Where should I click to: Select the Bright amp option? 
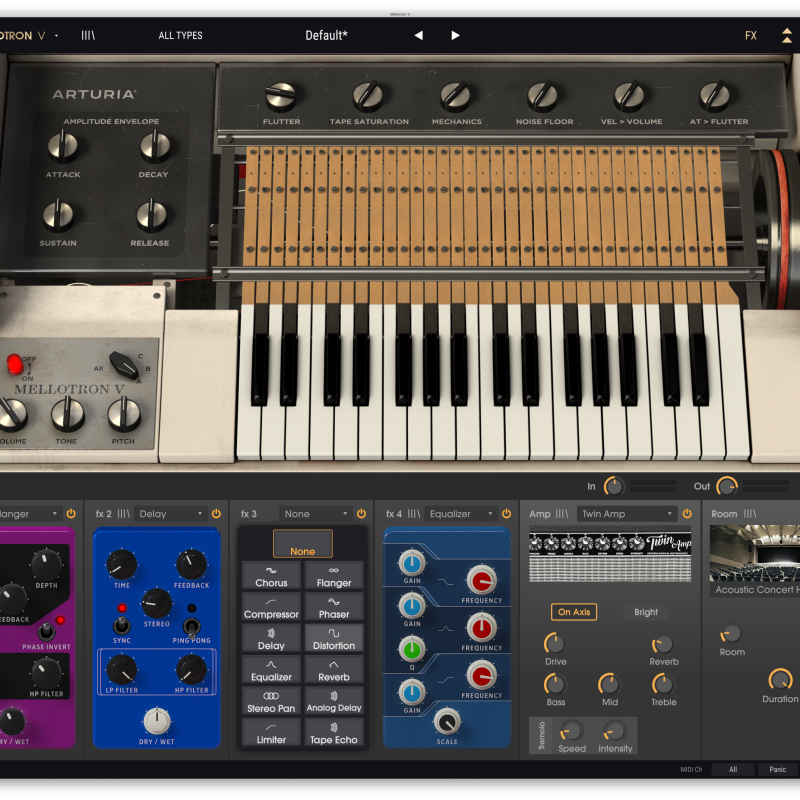646,612
